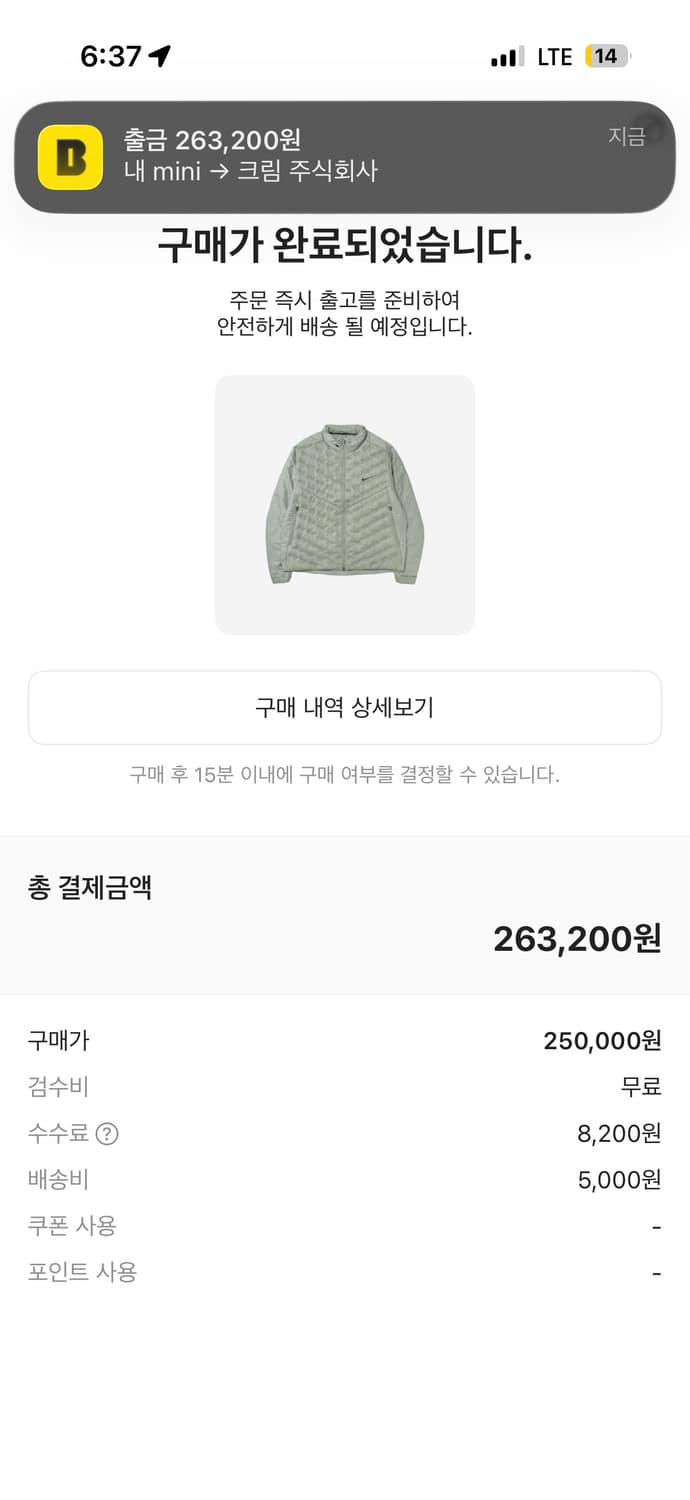Tap the LTE network indicator
The image size is (690, 1500).
555,57
